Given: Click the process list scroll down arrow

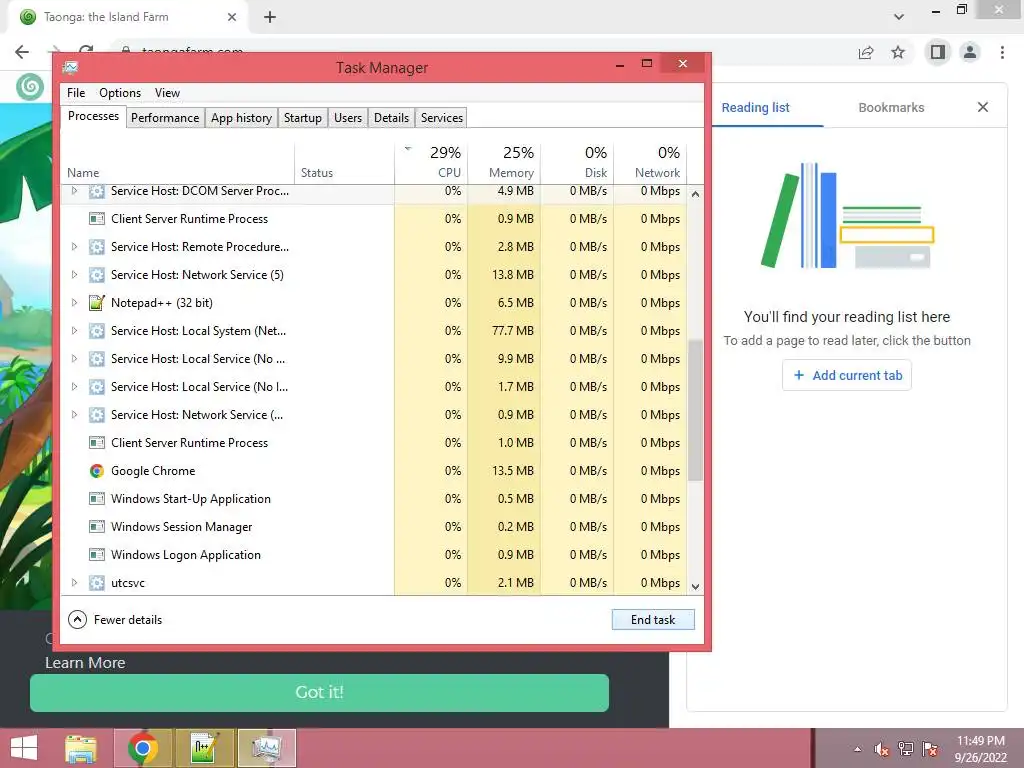Looking at the screenshot, I should [696, 586].
